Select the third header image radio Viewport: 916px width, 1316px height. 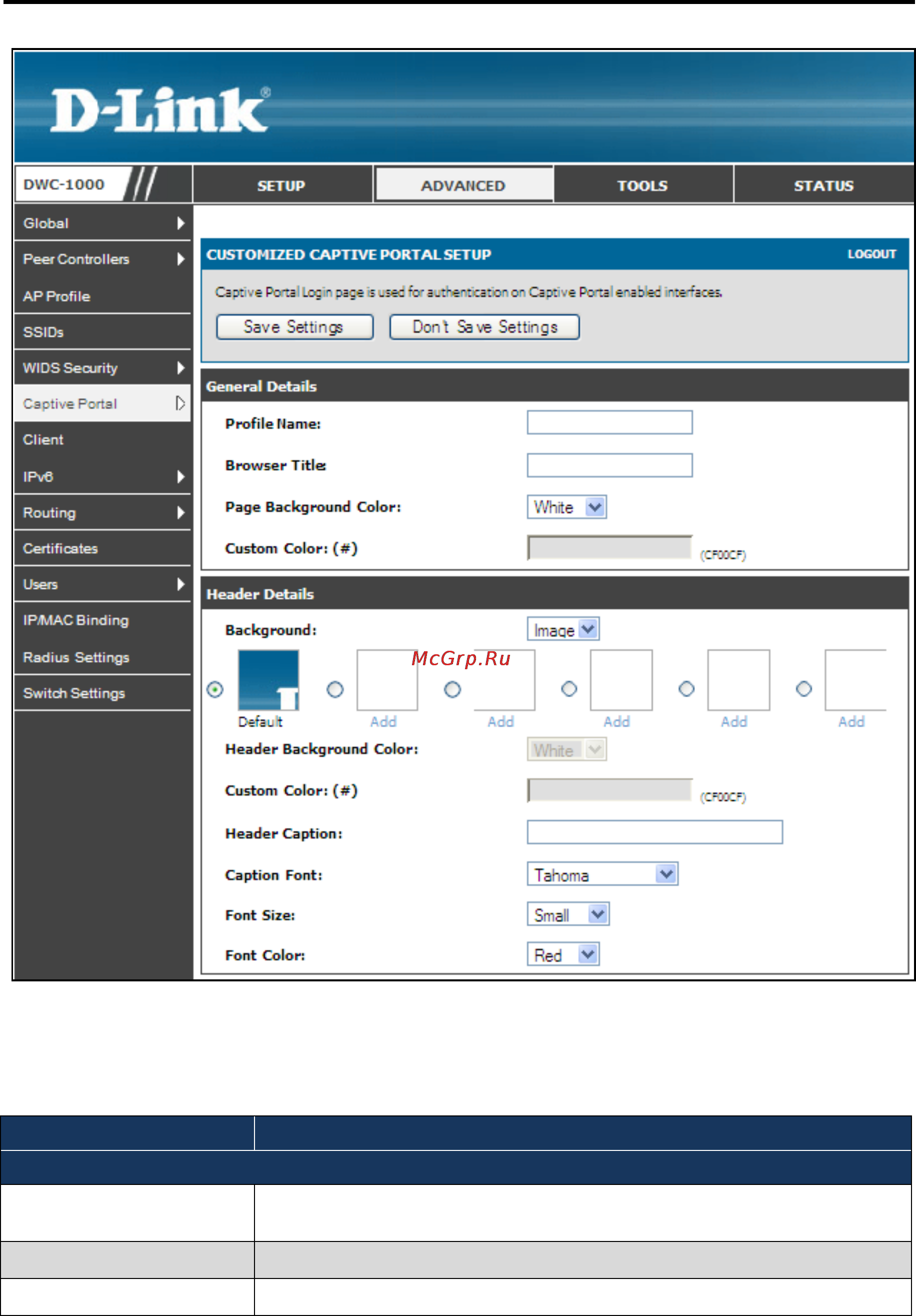click(x=452, y=689)
